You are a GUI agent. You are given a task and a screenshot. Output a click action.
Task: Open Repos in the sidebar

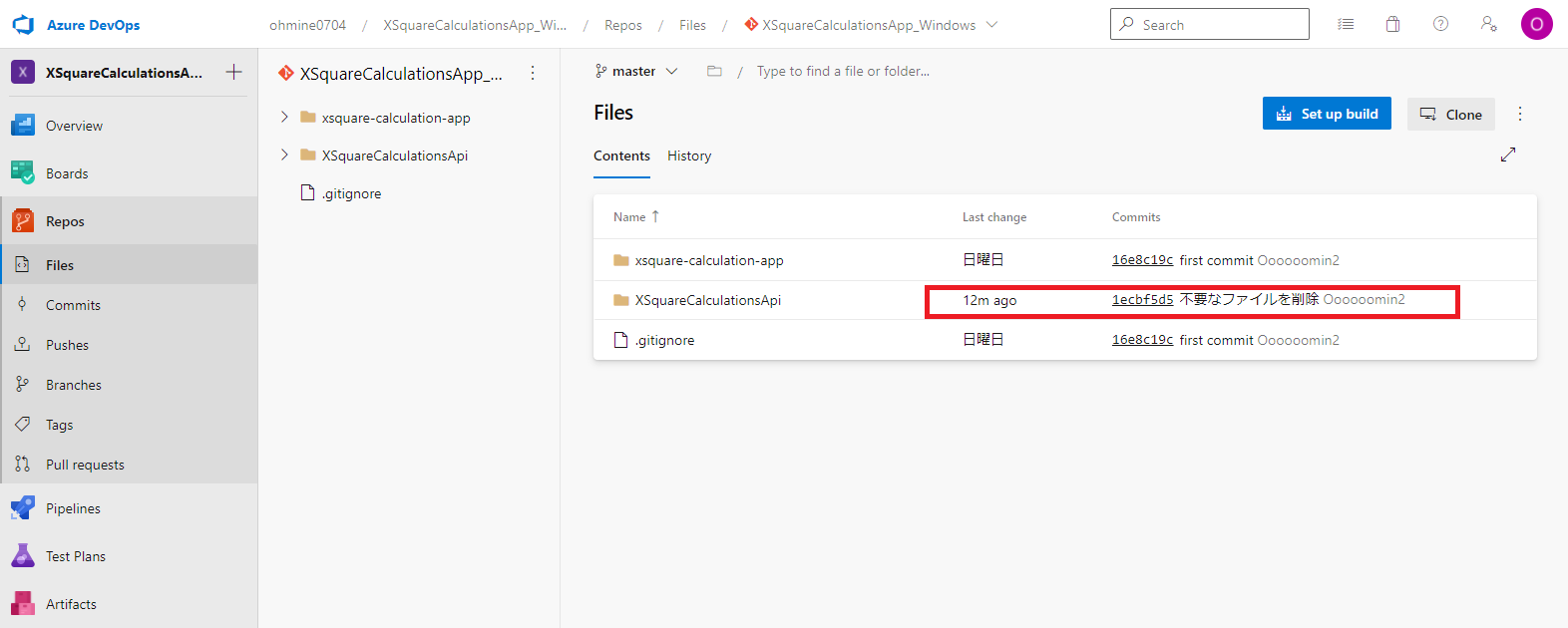129,221
